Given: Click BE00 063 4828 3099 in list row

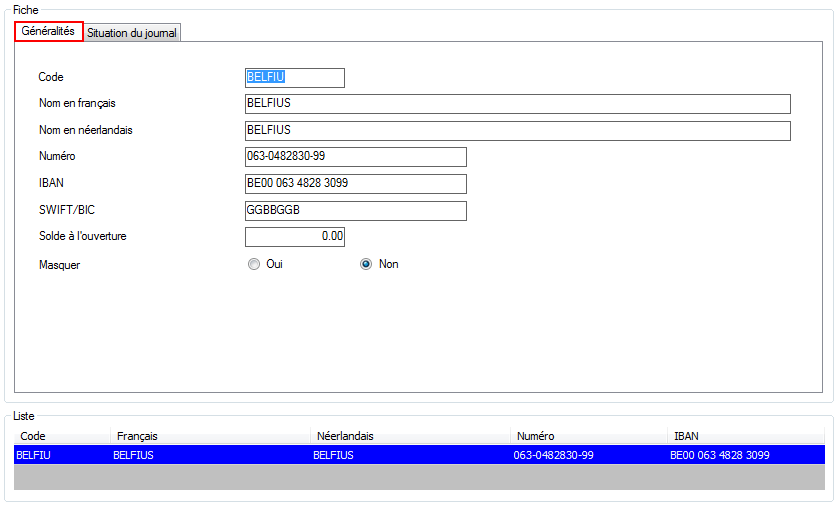Looking at the screenshot, I should point(720,455).
